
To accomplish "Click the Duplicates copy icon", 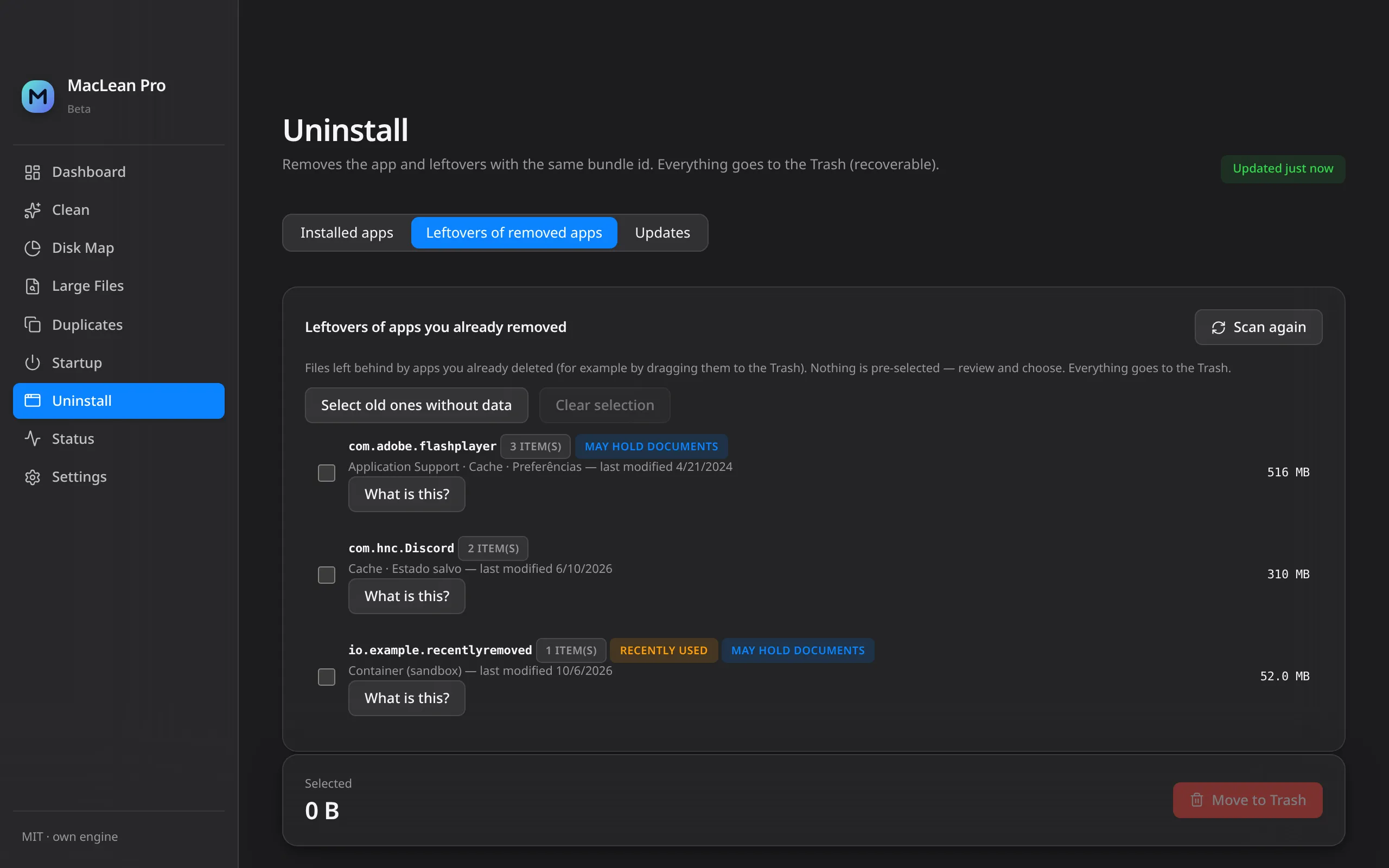I will pos(33,324).
